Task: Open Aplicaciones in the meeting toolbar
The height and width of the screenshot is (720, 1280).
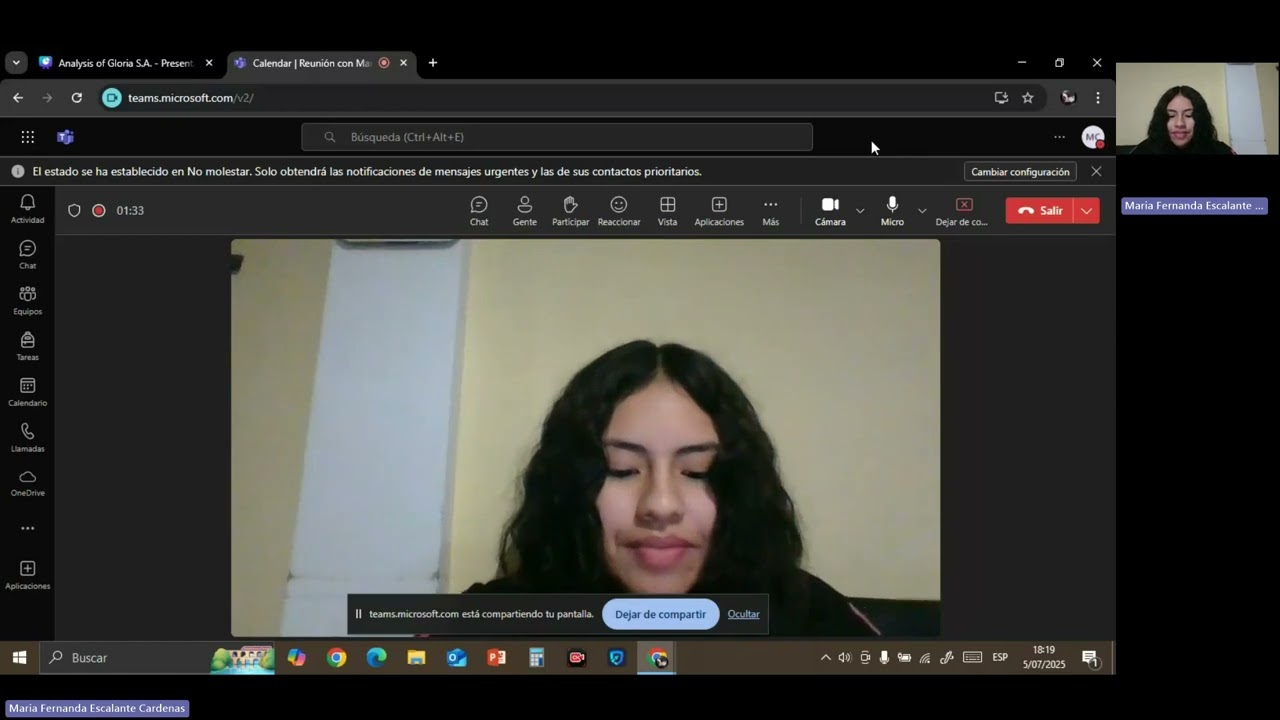Action: (719, 211)
